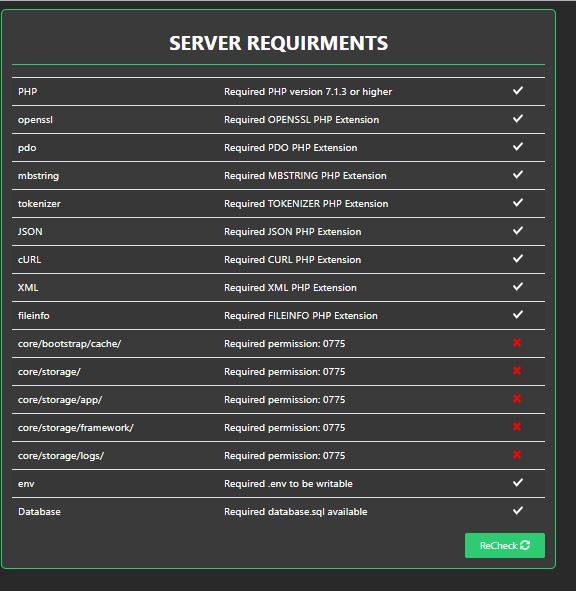Click 'Required CURL PHP Extension' text
Viewport: 576px width, 591px height.
pos(293,260)
